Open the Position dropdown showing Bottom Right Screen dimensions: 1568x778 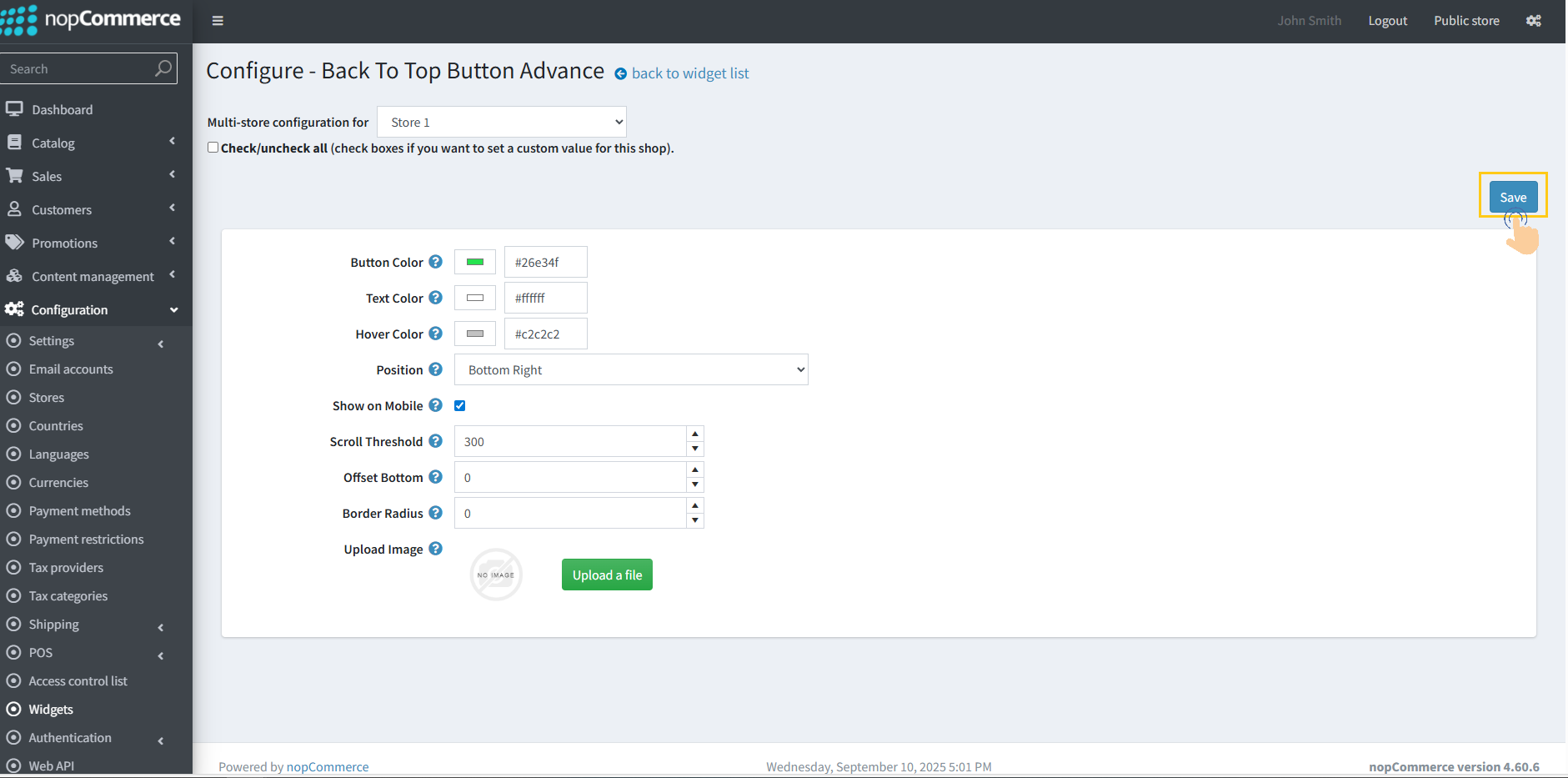(630, 369)
